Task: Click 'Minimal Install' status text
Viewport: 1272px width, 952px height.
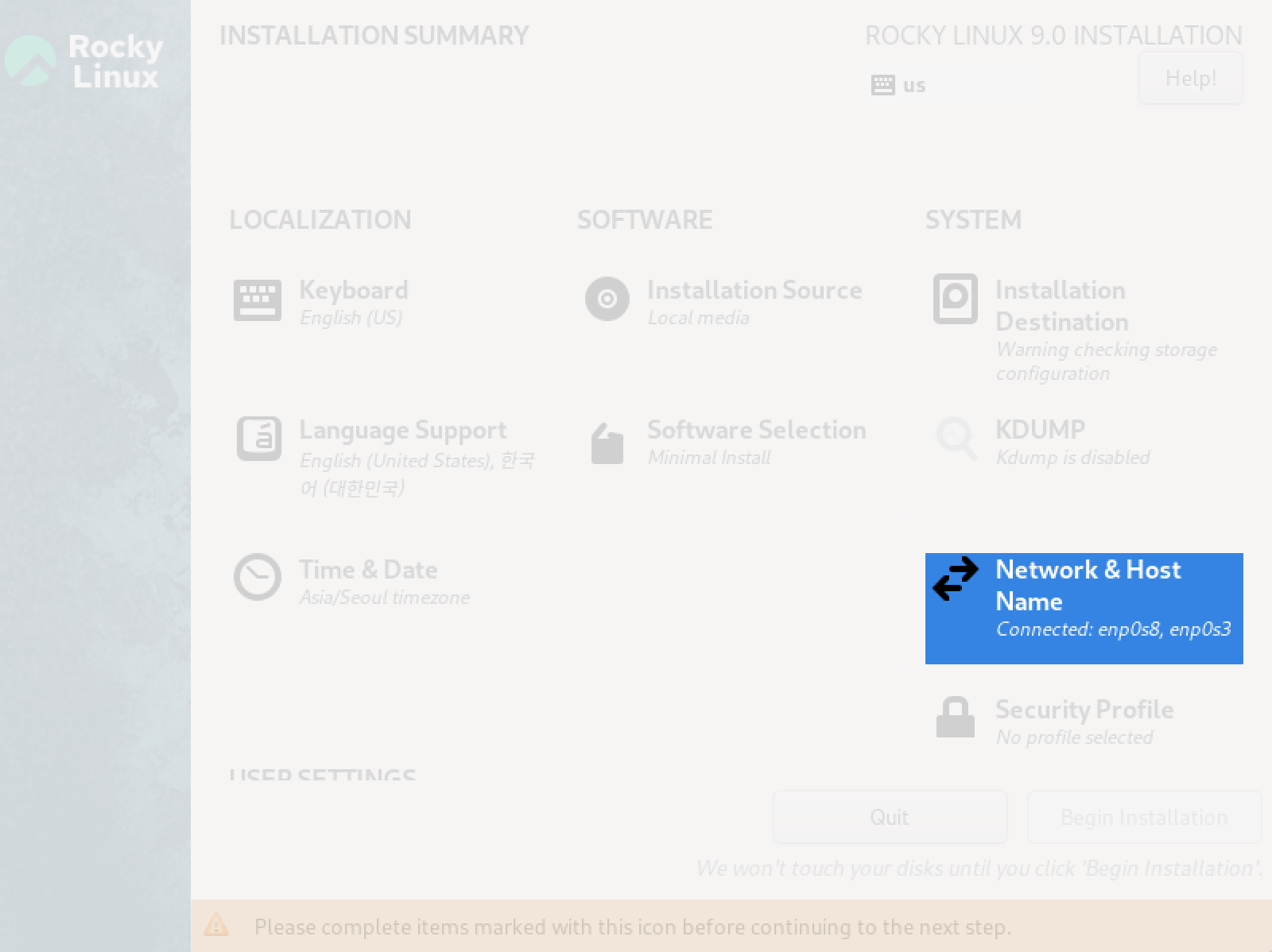Action: 709,458
